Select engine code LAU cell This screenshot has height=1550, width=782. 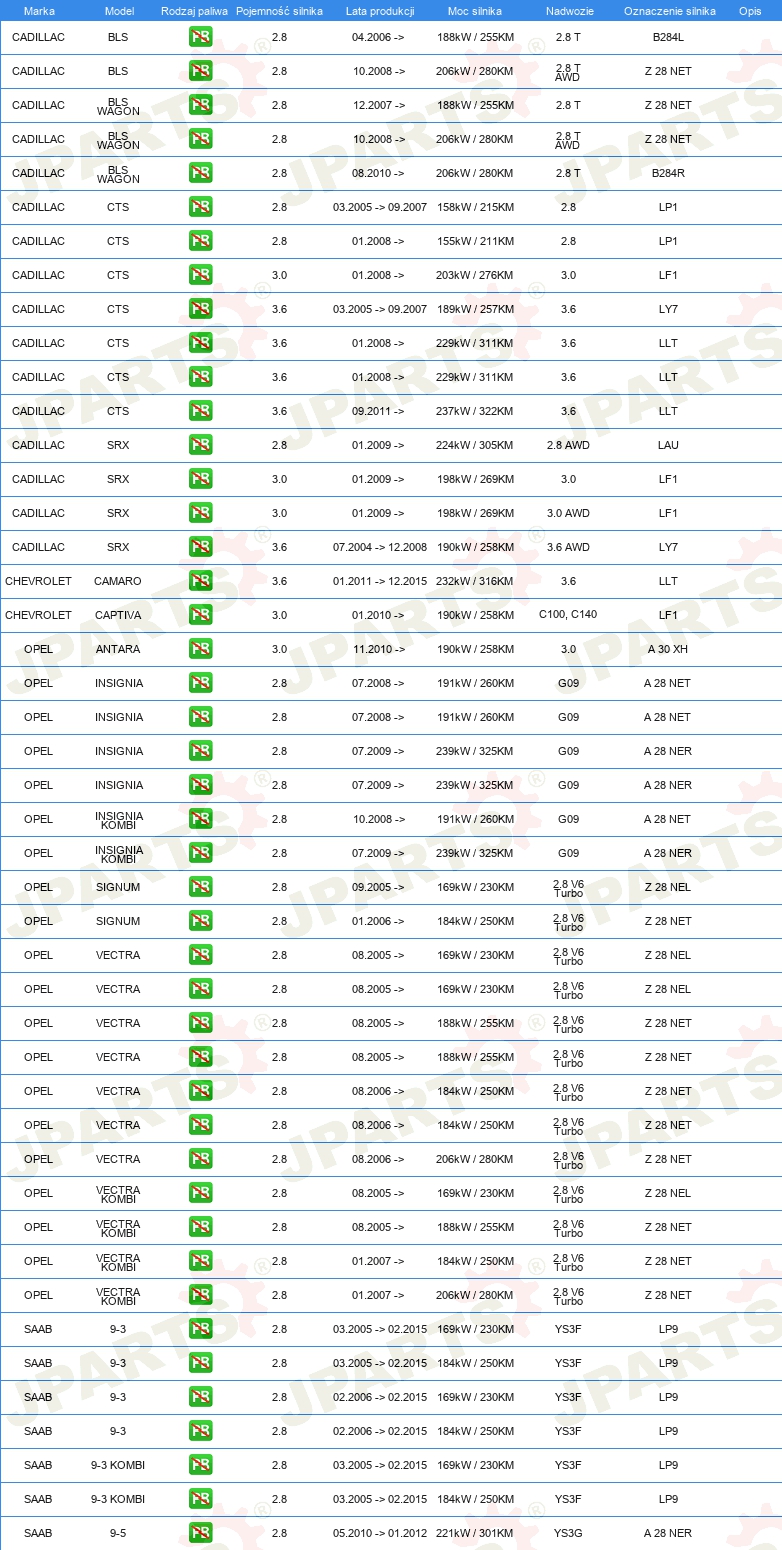pos(668,445)
